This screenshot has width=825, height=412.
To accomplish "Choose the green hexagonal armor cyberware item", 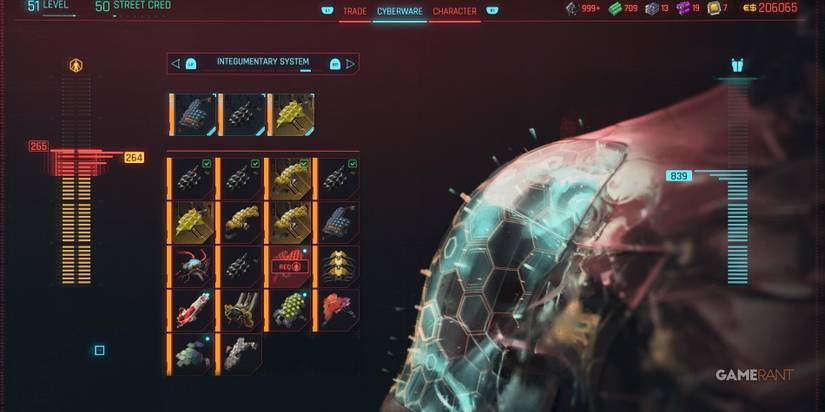I will (x=288, y=310).
